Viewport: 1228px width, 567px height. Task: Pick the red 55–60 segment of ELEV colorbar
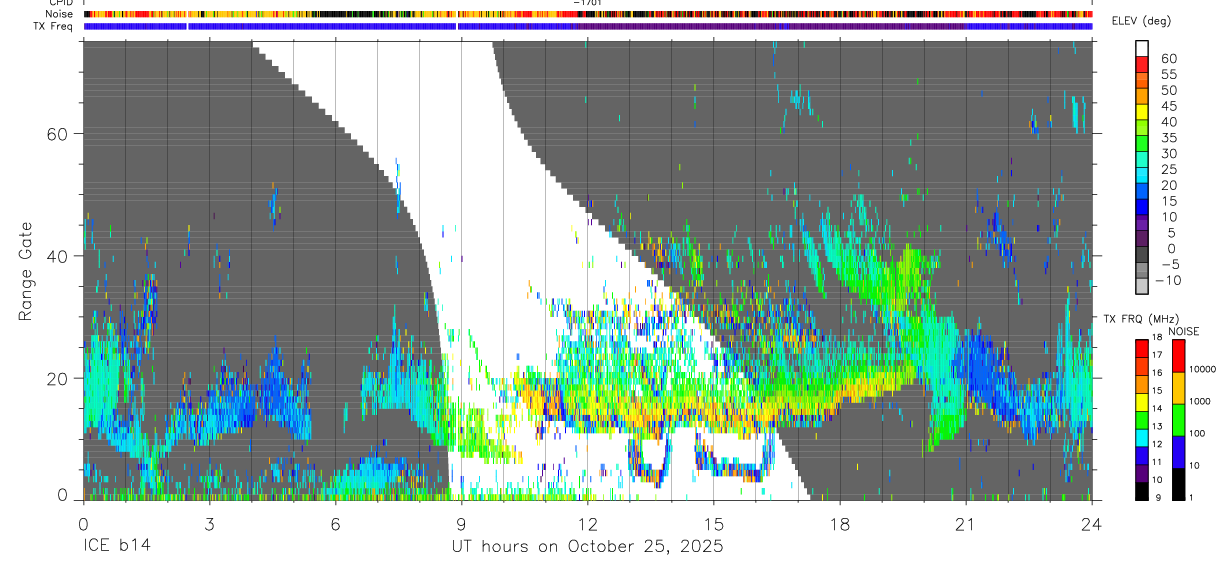tap(1142, 65)
